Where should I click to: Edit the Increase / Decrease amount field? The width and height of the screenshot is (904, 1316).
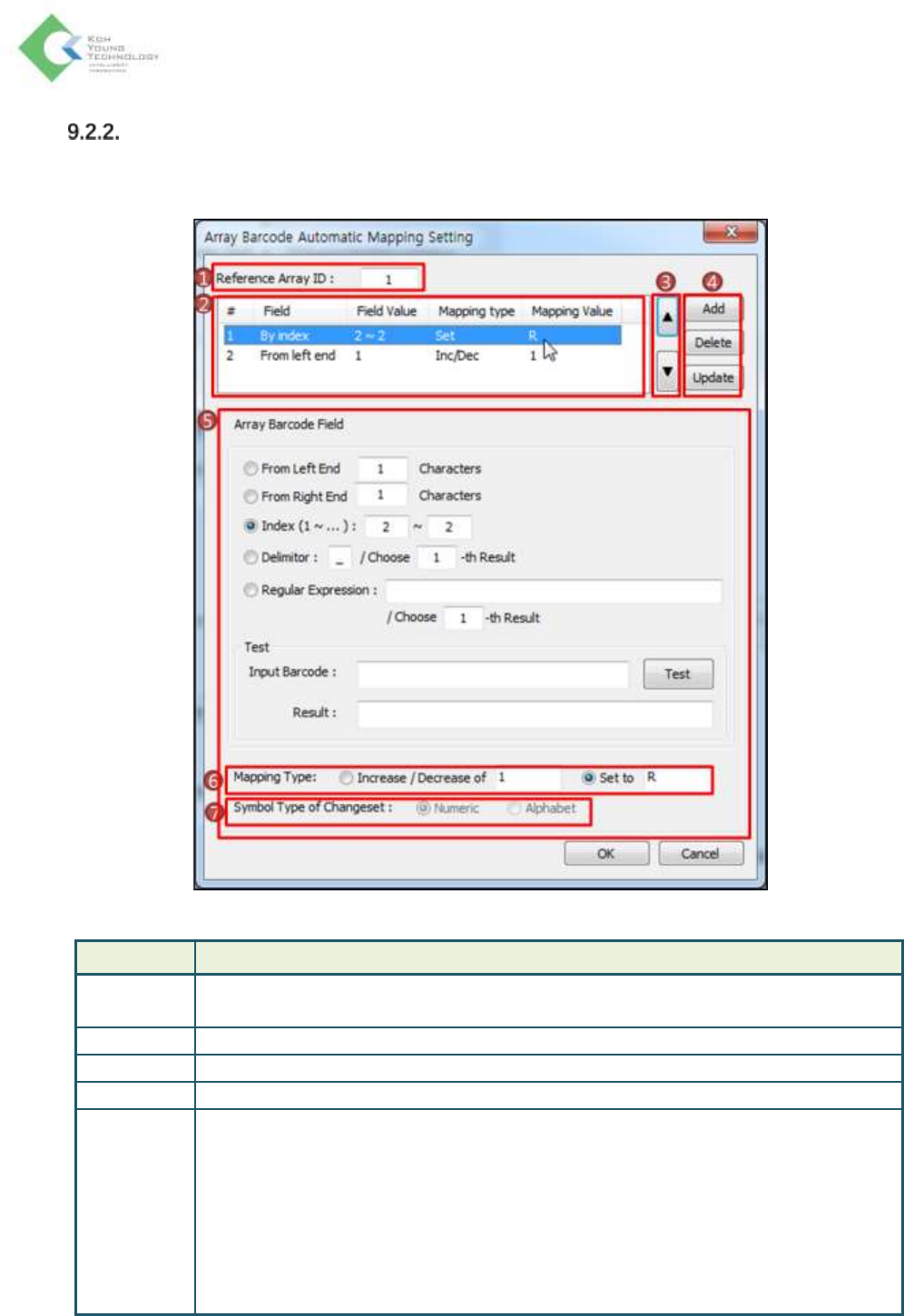[527, 778]
